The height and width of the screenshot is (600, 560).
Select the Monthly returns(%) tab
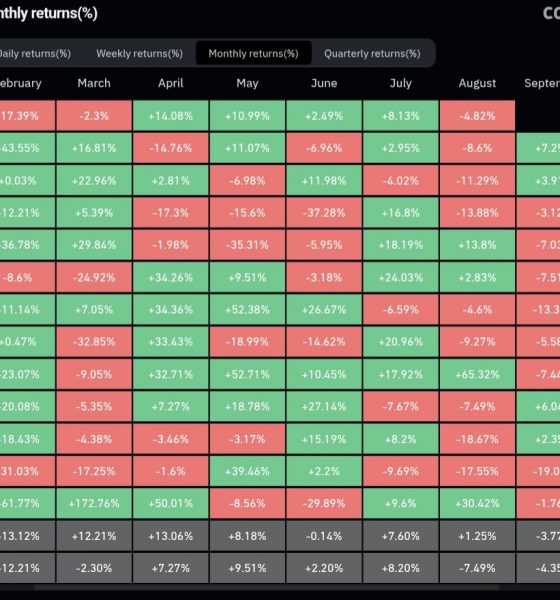point(253,54)
